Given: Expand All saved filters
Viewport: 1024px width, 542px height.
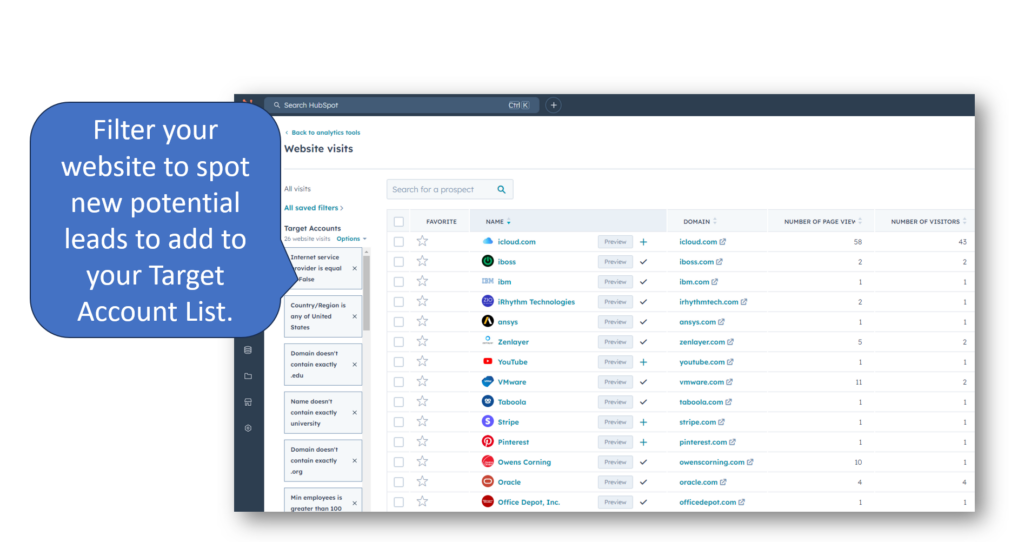Looking at the screenshot, I should click(x=313, y=208).
